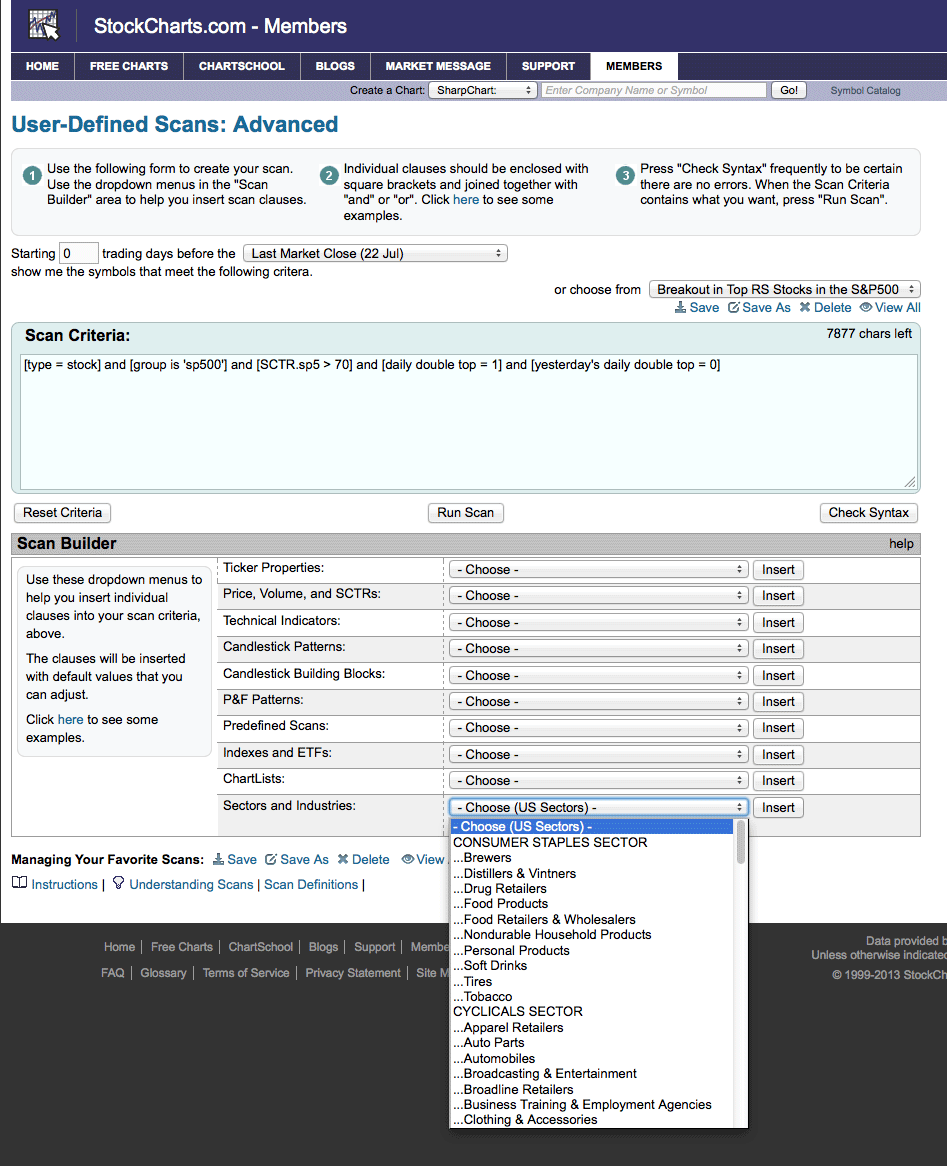The height and width of the screenshot is (1166, 947).
Task: Select CONSUMER STAPLES SECTOR option
Action: 550,843
